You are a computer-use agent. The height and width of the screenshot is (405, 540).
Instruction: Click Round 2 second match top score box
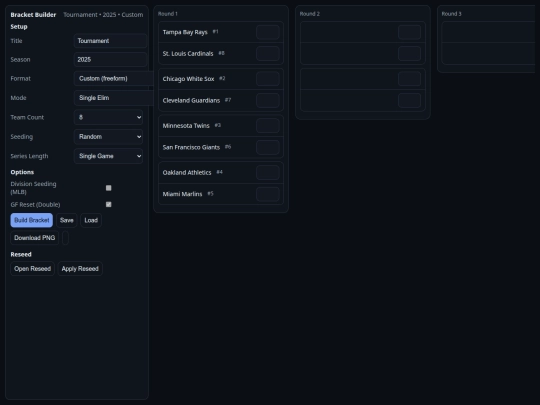point(409,79)
